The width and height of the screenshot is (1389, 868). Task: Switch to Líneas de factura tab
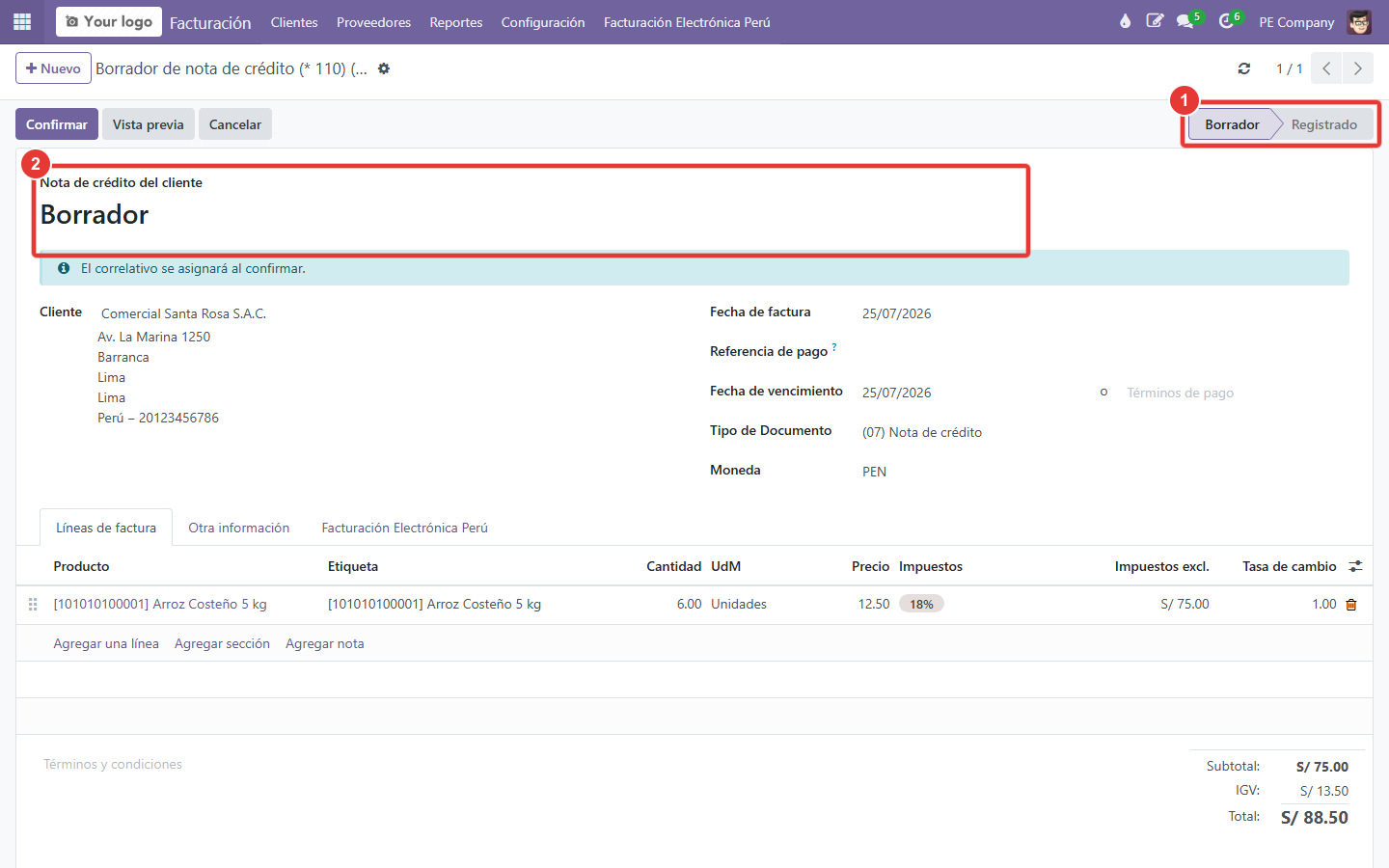coord(106,528)
